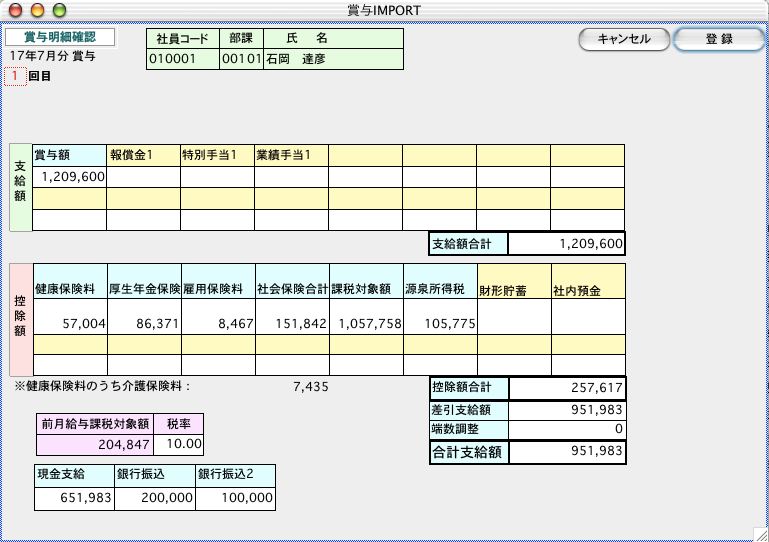Click the yellow minimize window button
The image size is (769, 542).
pyautogui.click(x=38, y=9)
